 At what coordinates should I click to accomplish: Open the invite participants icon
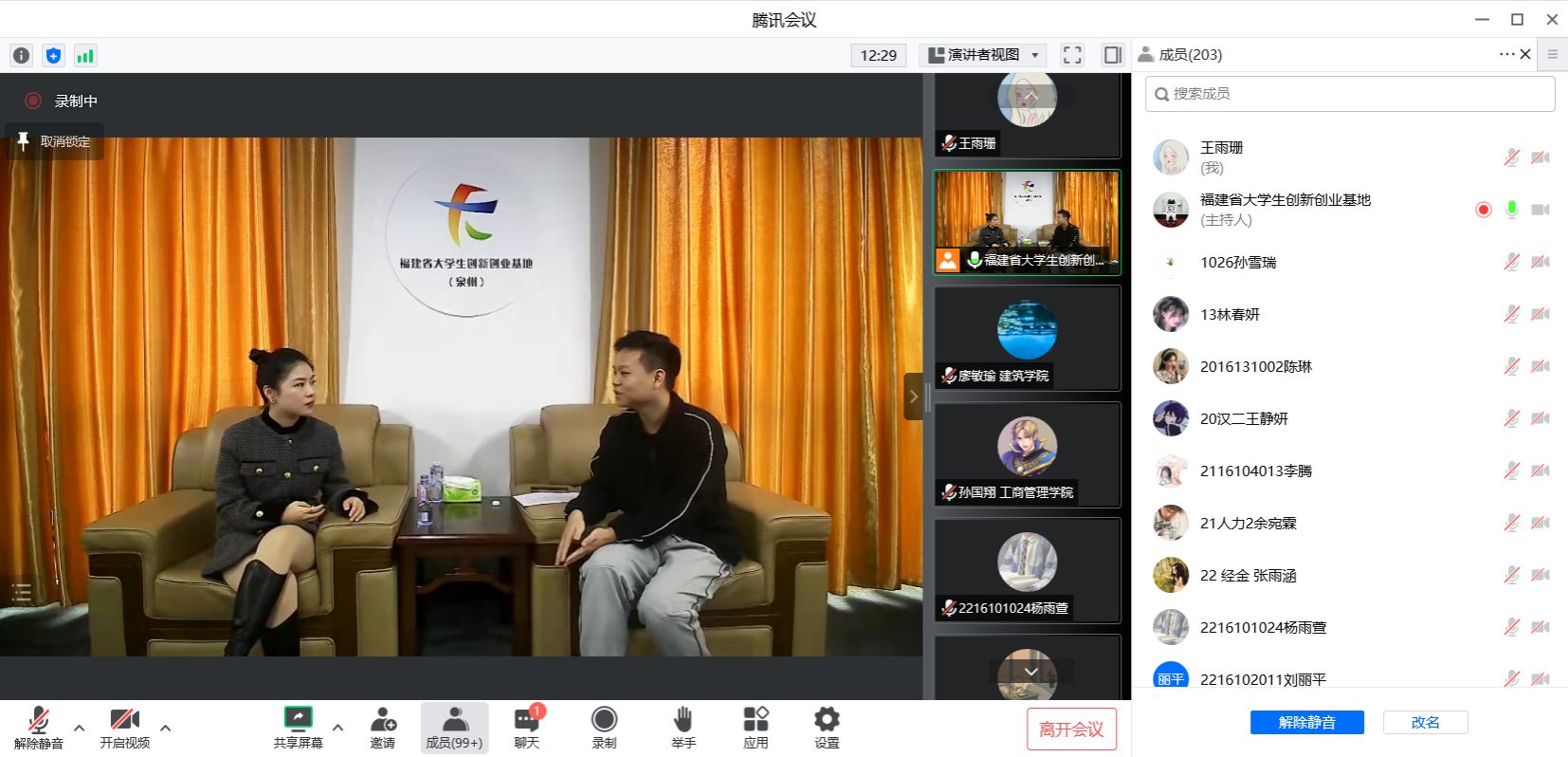coord(383,728)
